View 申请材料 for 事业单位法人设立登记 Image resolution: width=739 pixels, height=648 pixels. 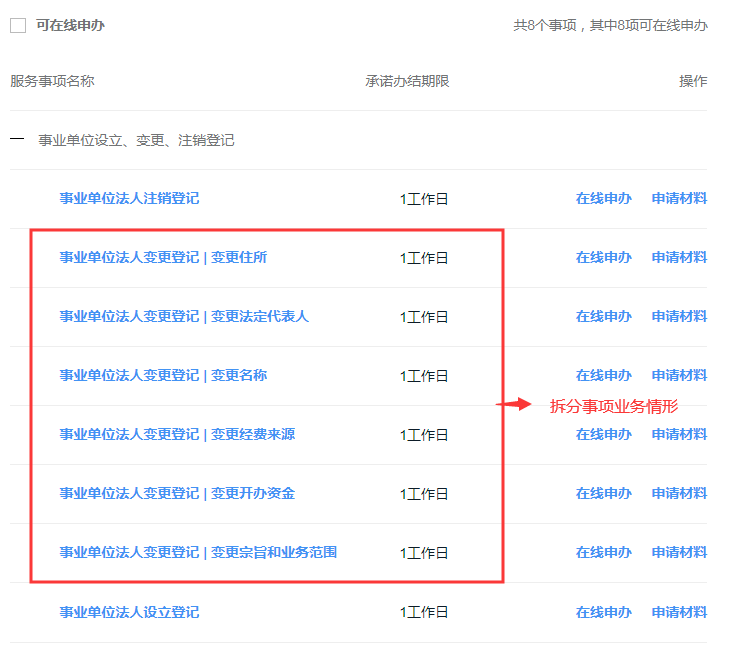point(679,611)
